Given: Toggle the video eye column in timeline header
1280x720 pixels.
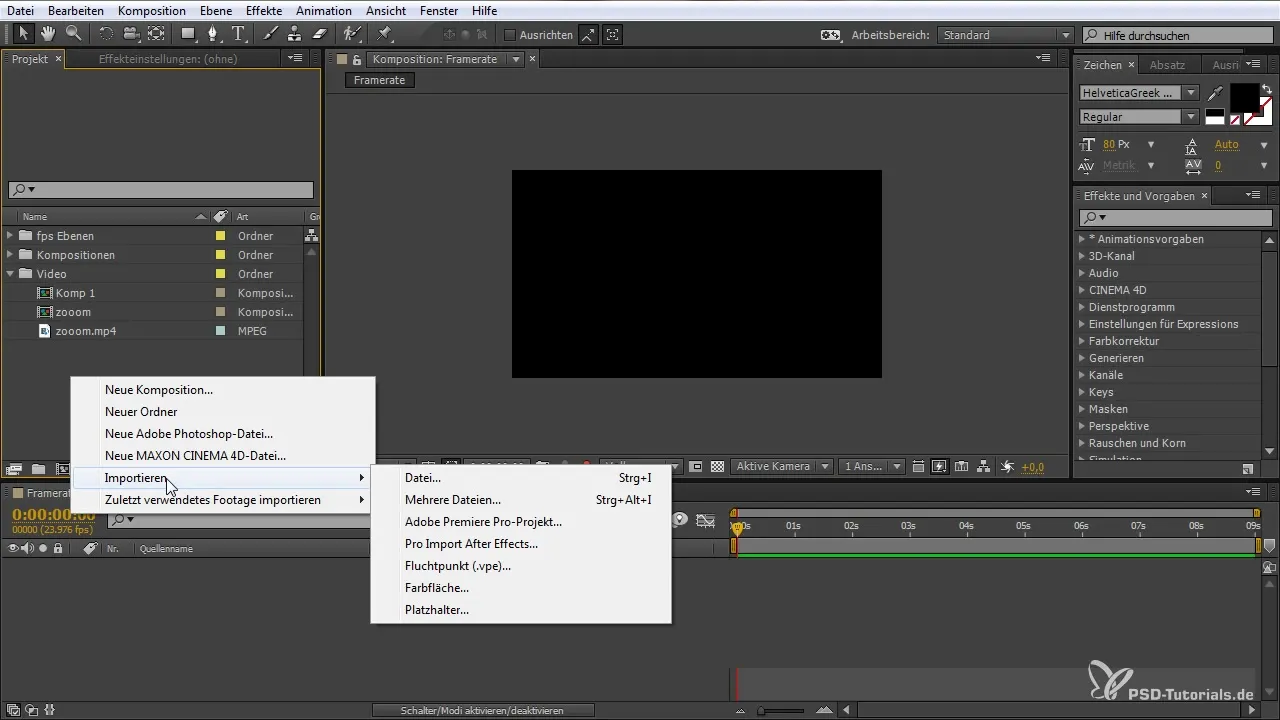Looking at the screenshot, I should [x=14, y=548].
